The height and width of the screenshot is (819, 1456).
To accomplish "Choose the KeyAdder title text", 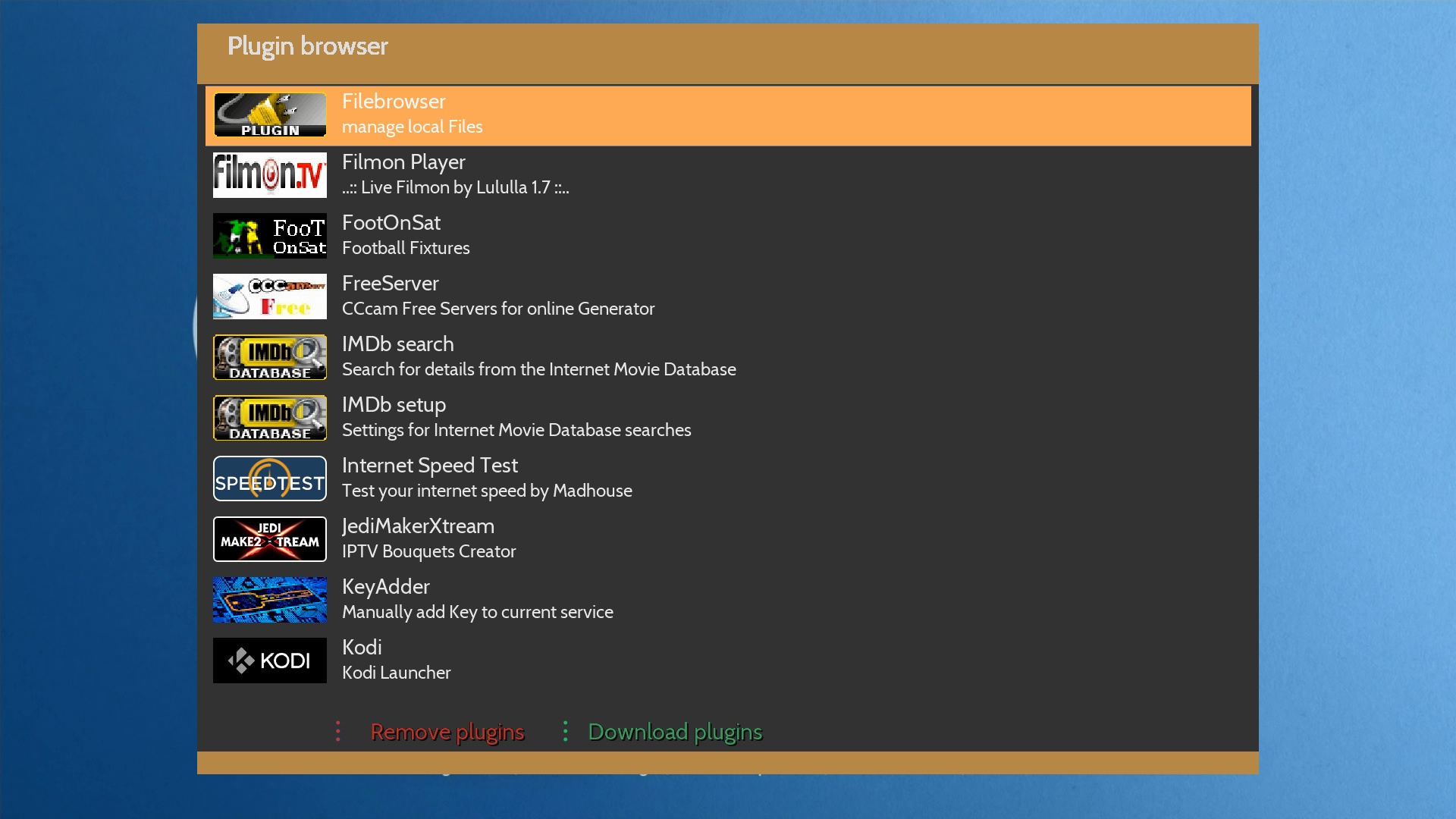I will coord(386,587).
